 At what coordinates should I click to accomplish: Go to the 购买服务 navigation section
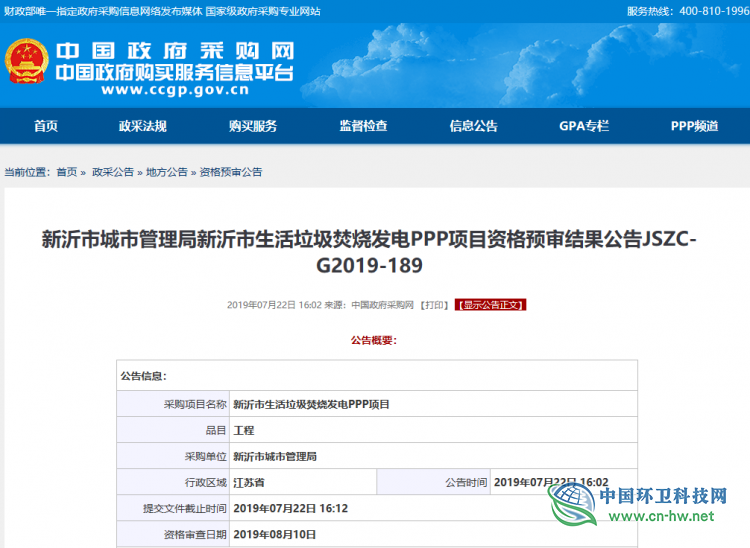pos(253,126)
